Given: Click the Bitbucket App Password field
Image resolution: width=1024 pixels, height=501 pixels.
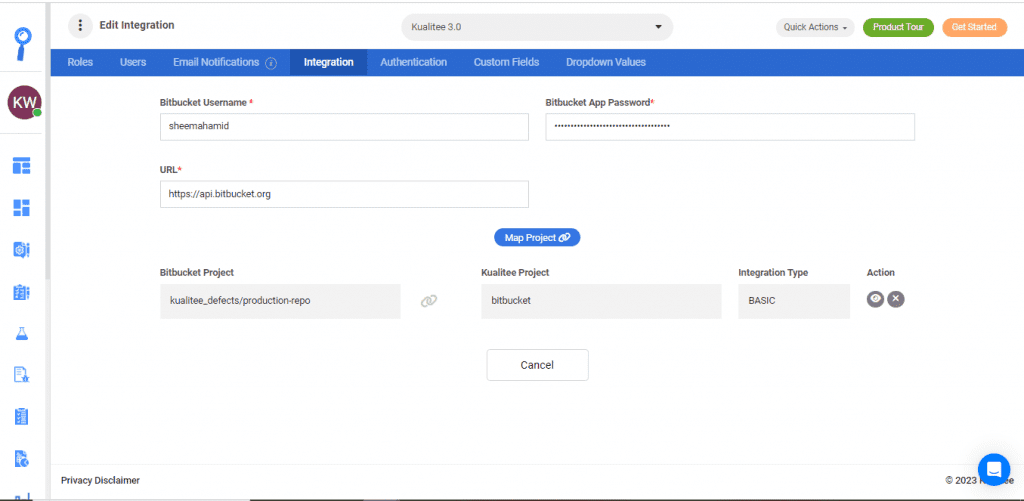Looking at the screenshot, I should (729, 127).
